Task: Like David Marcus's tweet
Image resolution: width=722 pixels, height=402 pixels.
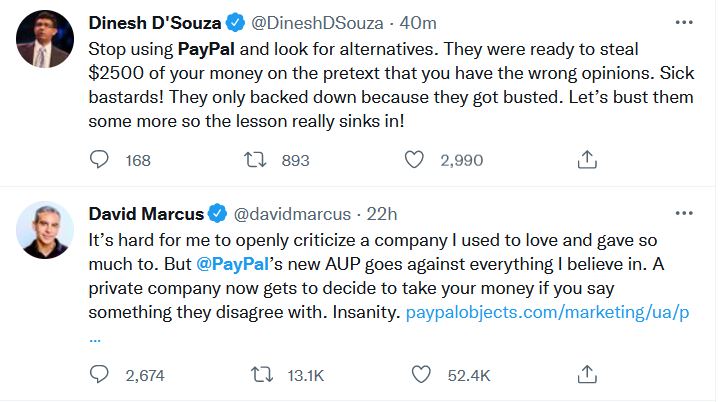Action: click(x=422, y=375)
